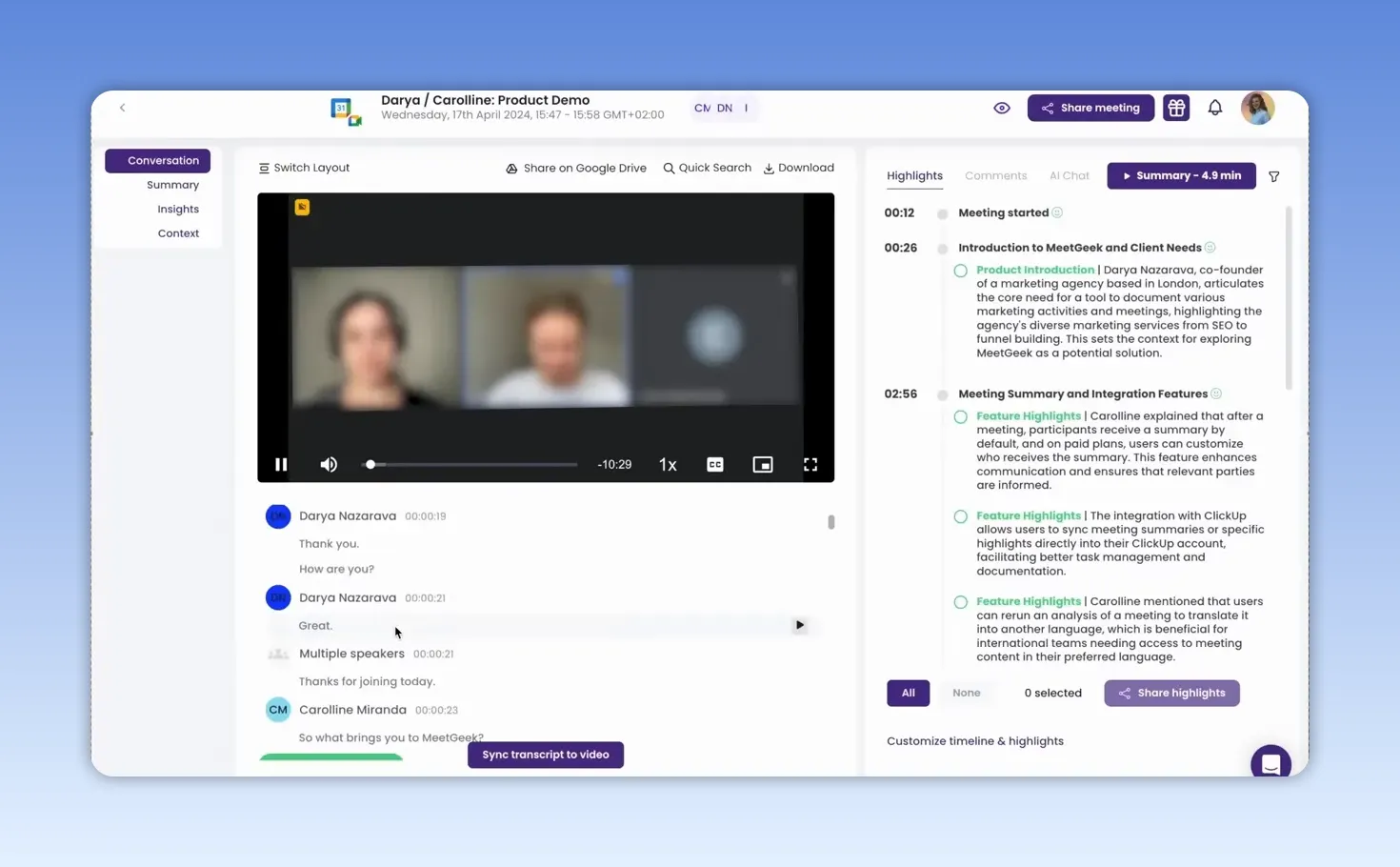Click transcript text "How are you?"
Screen dimensions: 1400x867
click(336, 569)
